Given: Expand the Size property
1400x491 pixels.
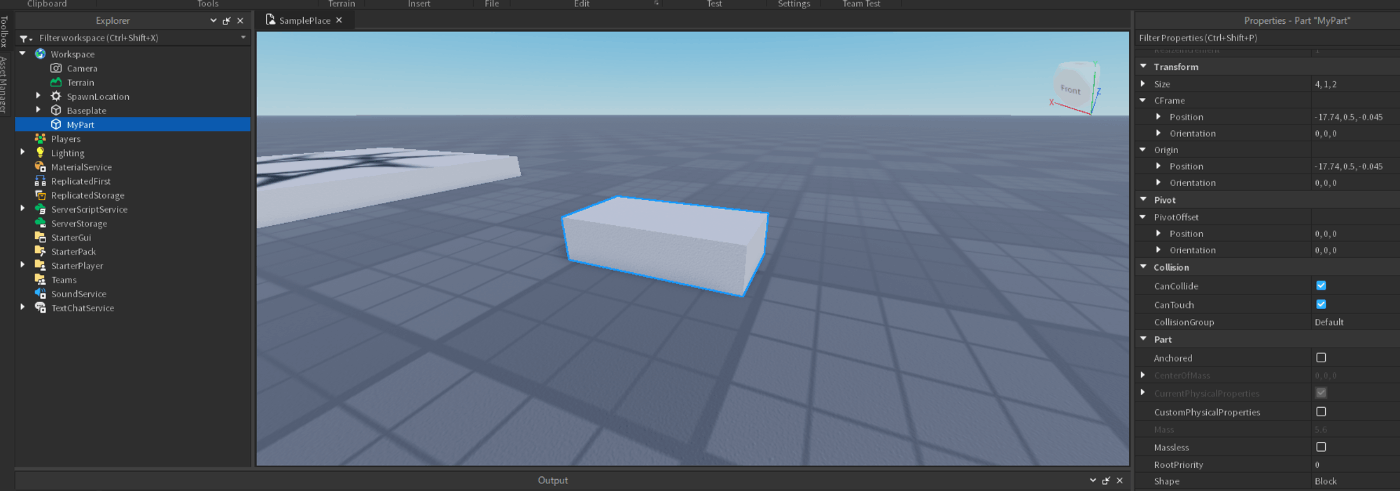Looking at the screenshot, I should point(1144,84).
